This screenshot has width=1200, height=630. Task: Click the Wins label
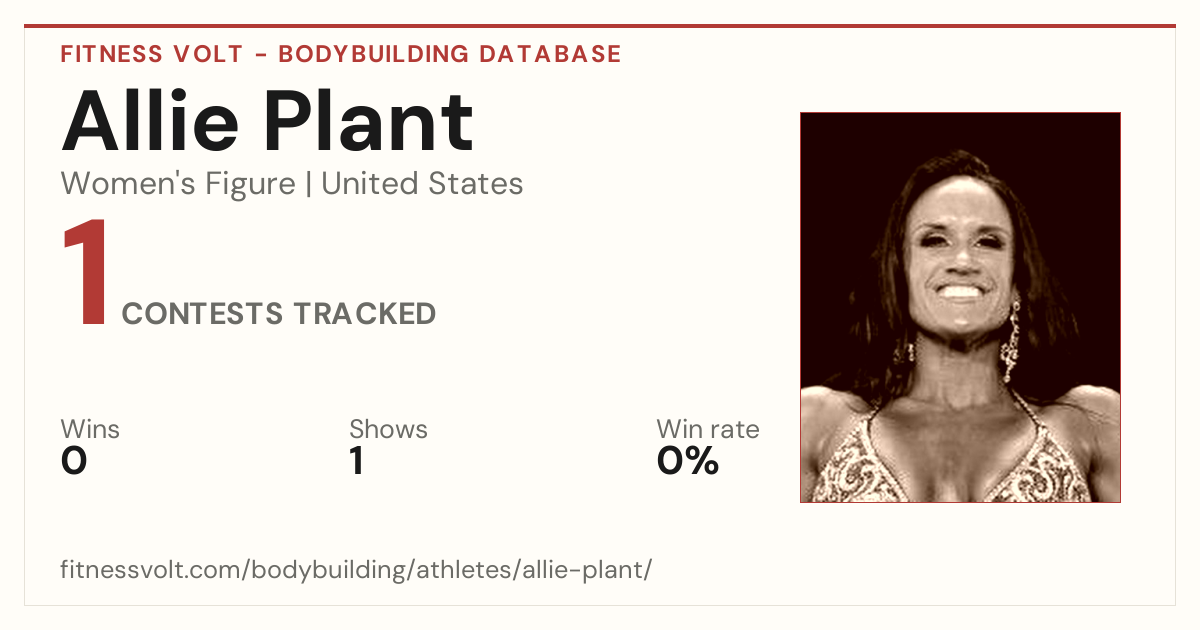point(90,430)
